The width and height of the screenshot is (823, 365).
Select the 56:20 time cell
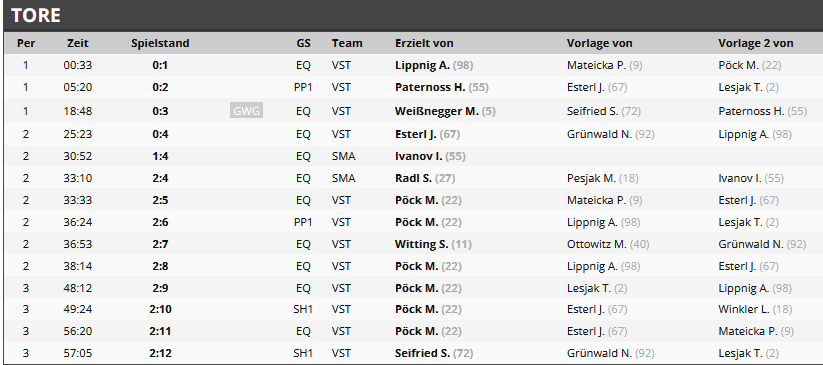point(78,331)
